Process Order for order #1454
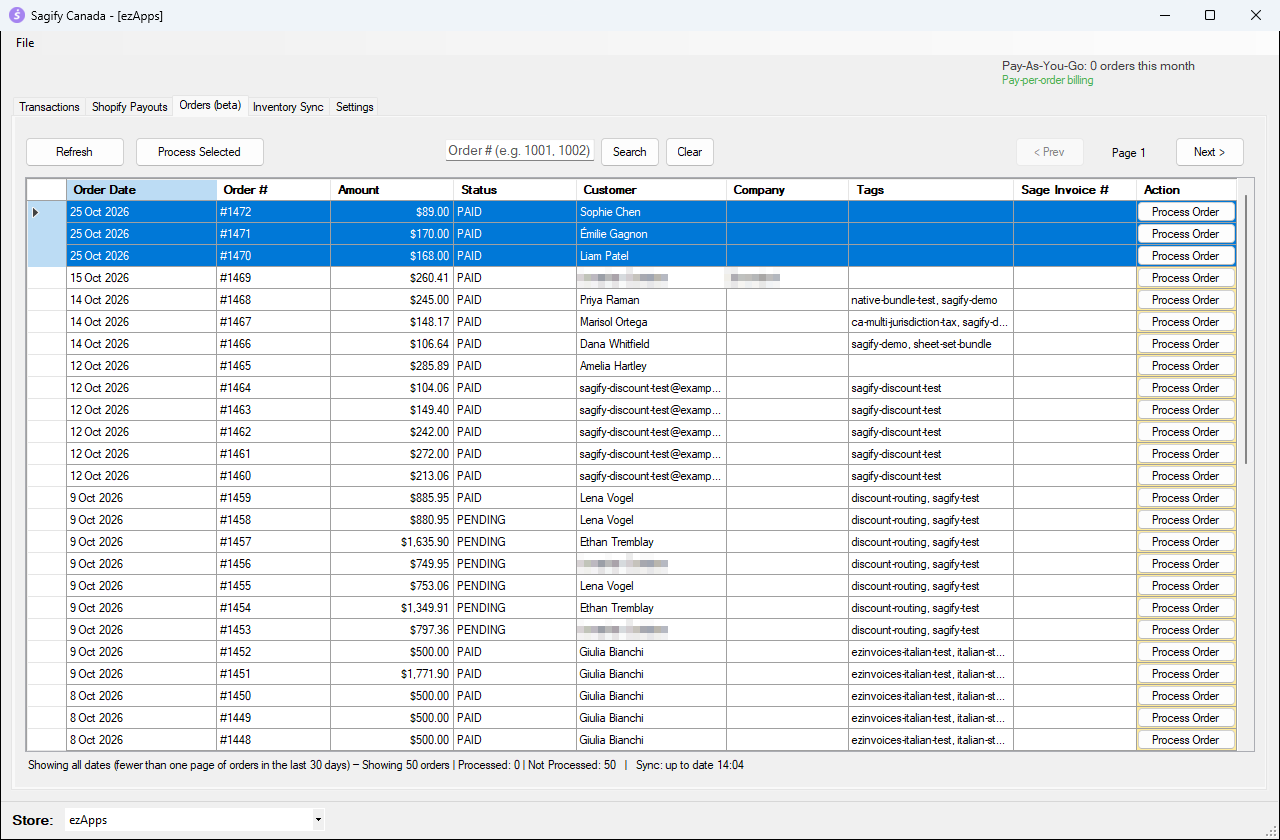 (1186, 608)
